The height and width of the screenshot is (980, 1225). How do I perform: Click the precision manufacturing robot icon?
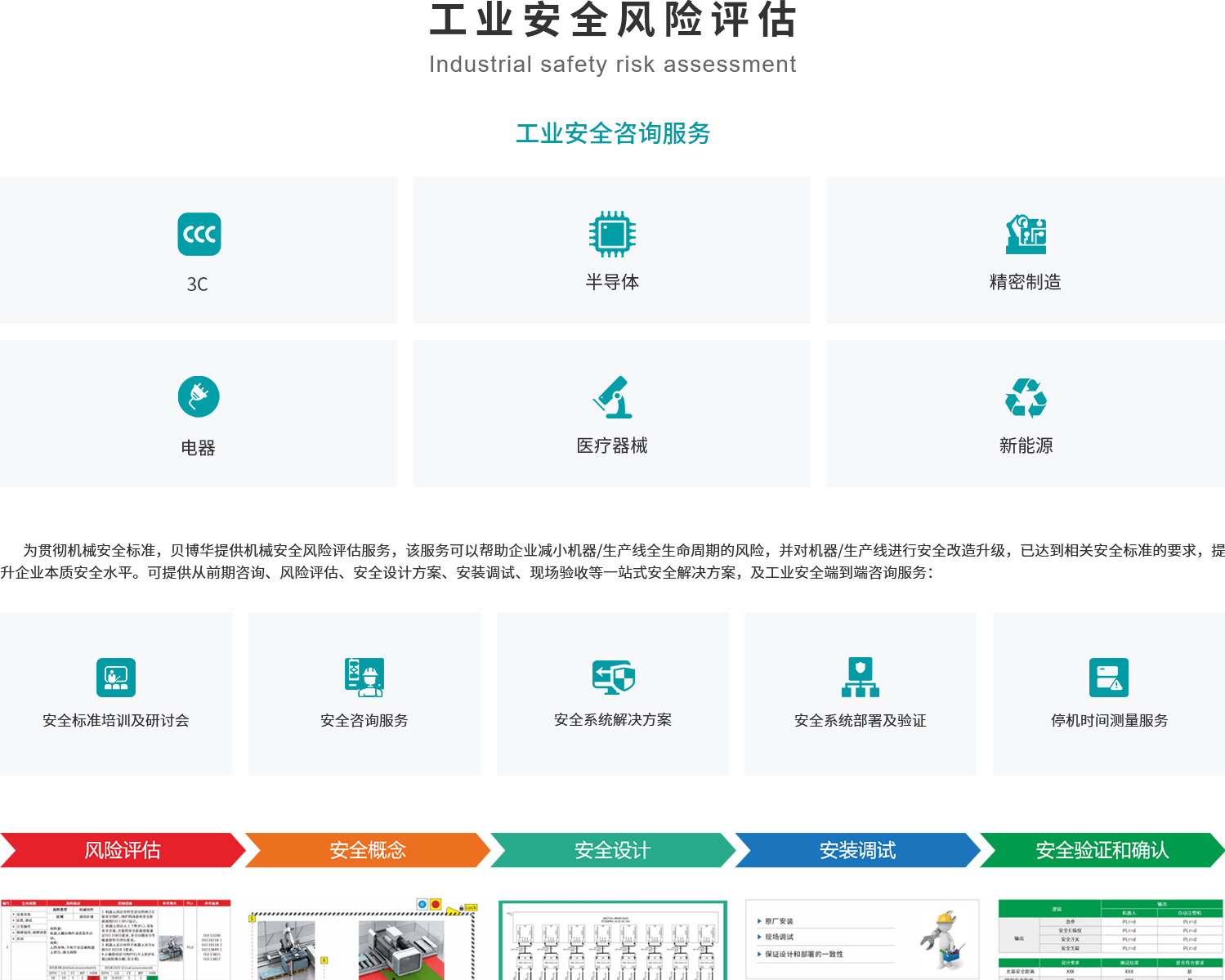(x=1026, y=234)
